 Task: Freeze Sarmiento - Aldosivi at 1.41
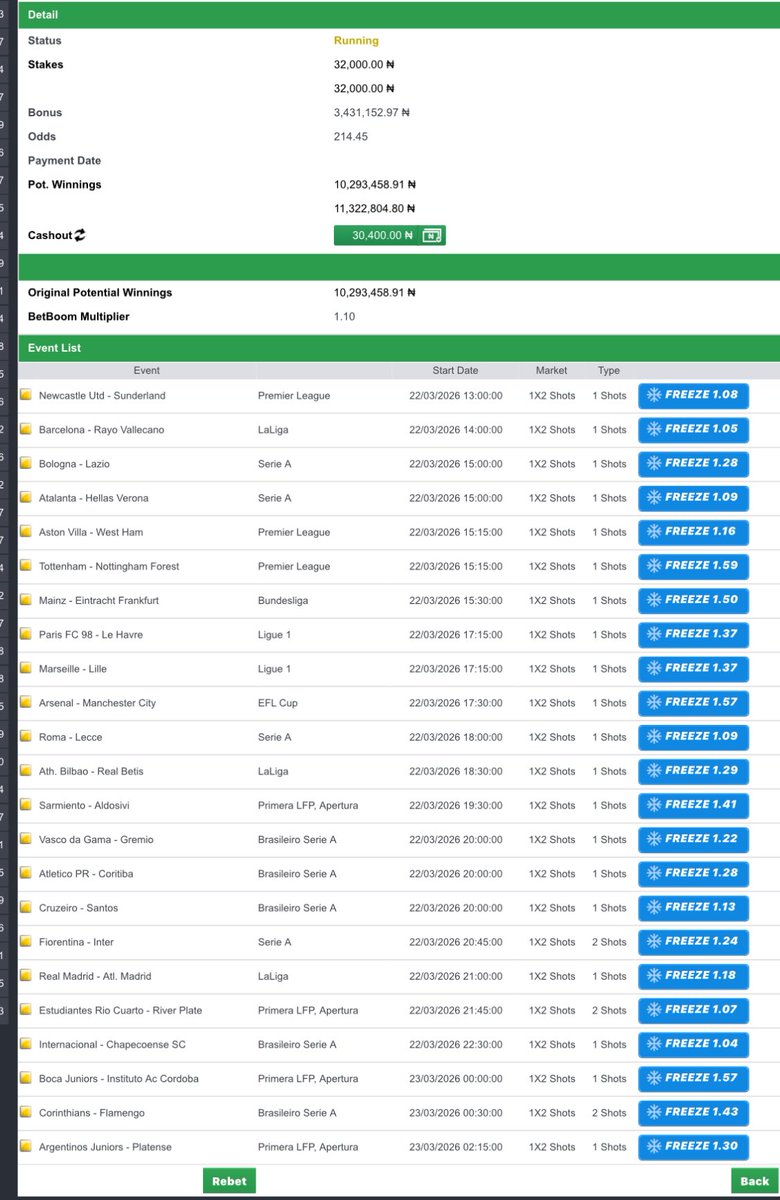(x=693, y=805)
